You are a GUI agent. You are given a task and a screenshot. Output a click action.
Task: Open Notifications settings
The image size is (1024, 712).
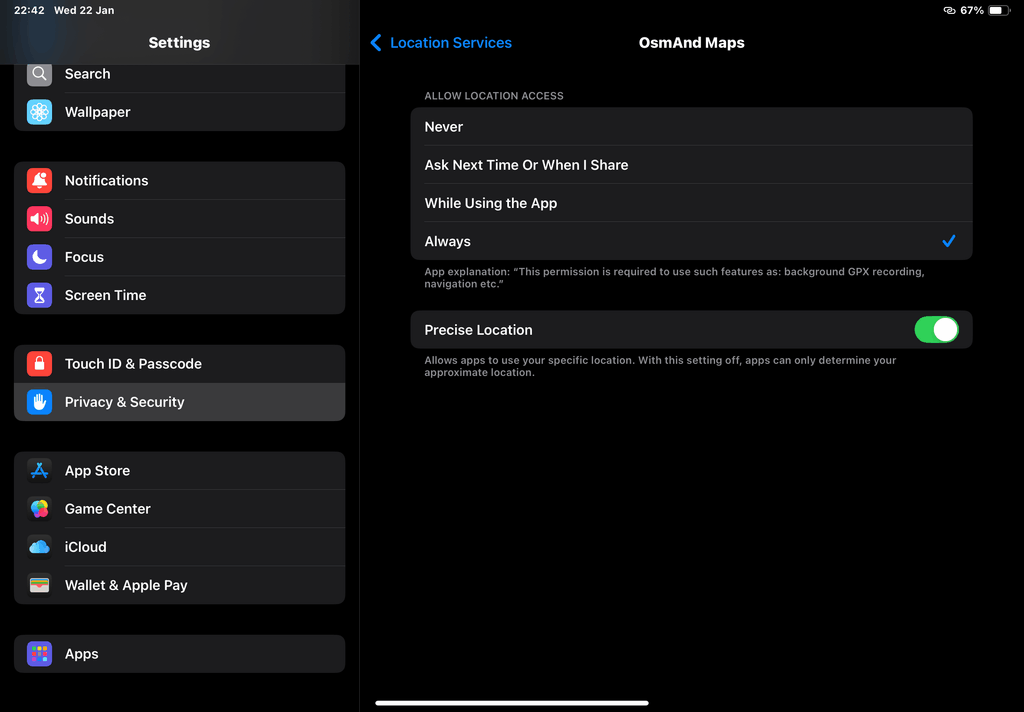click(x=180, y=180)
